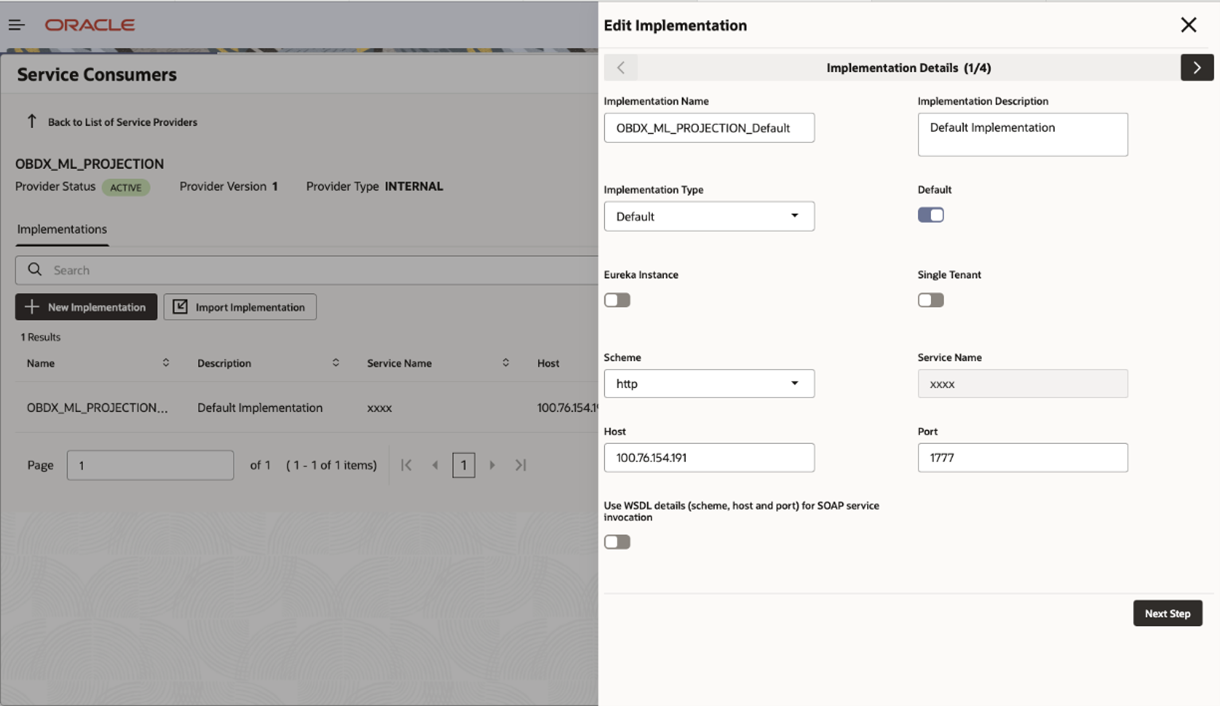This screenshot has width=1220, height=706.
Task: Click the Port input field
Action: tap(1023, 457)
